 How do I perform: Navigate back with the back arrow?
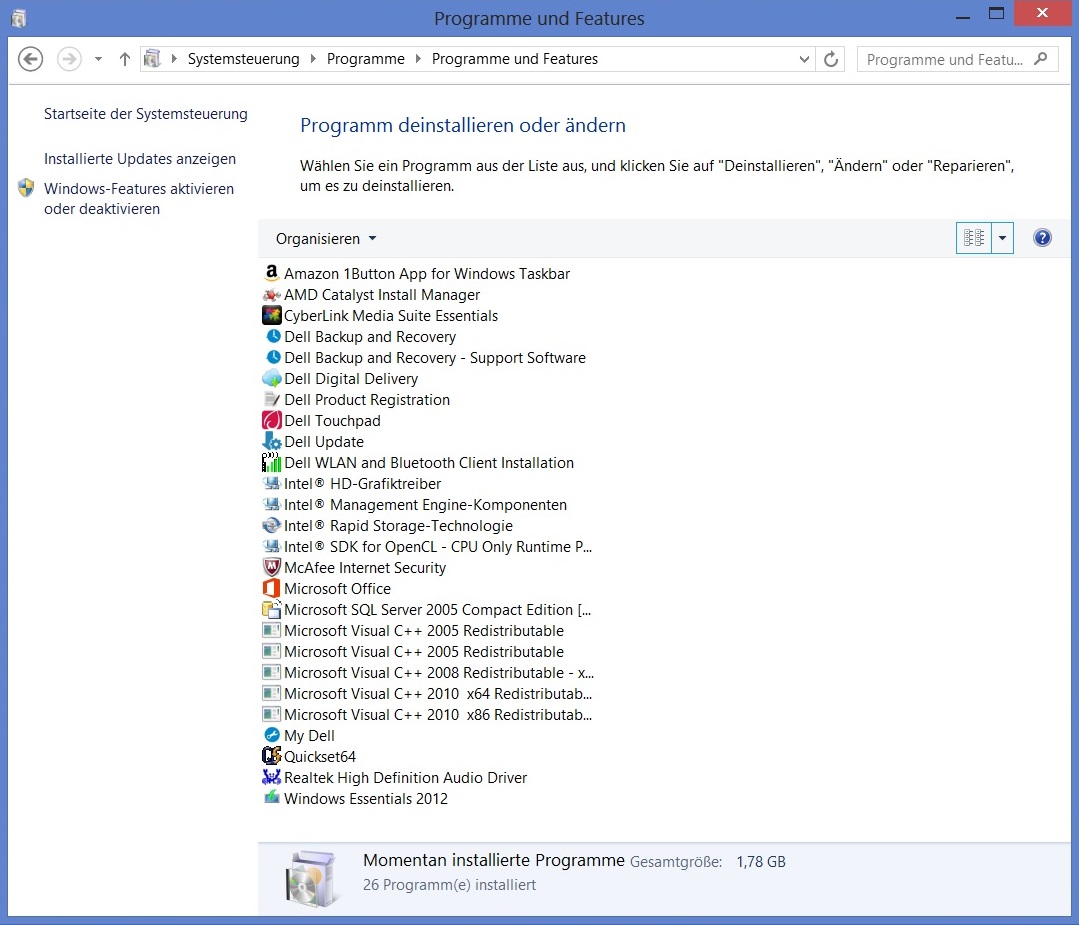[30, 59]
